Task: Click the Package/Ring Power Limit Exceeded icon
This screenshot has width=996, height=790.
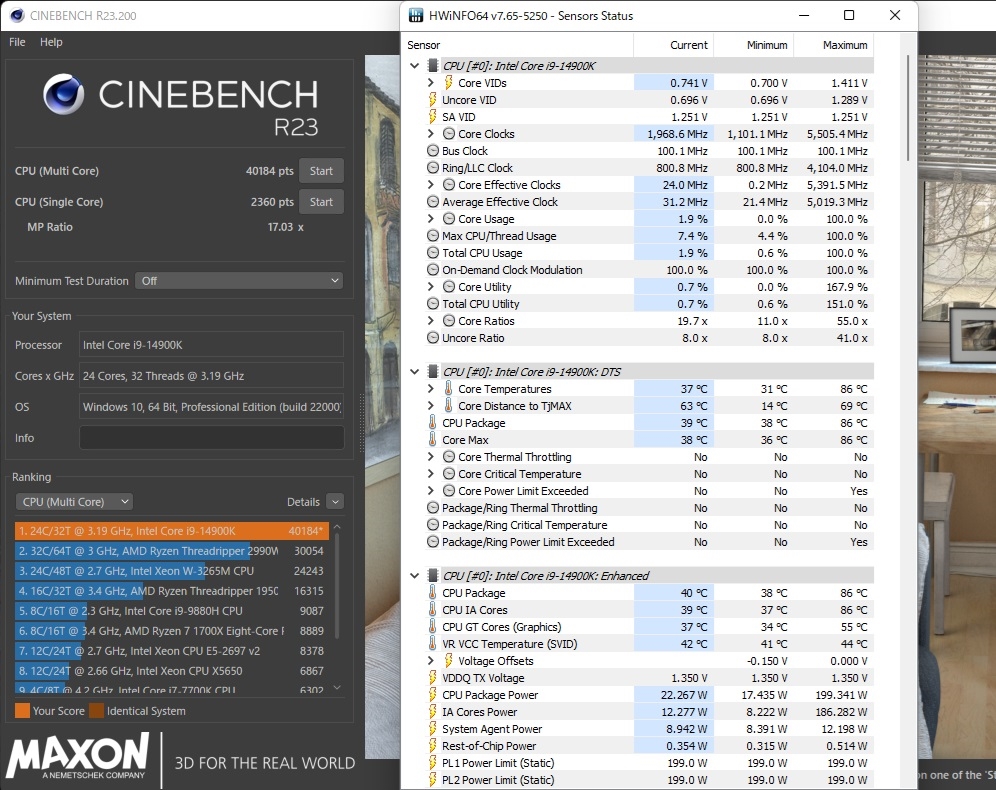Action: (433, 542)
